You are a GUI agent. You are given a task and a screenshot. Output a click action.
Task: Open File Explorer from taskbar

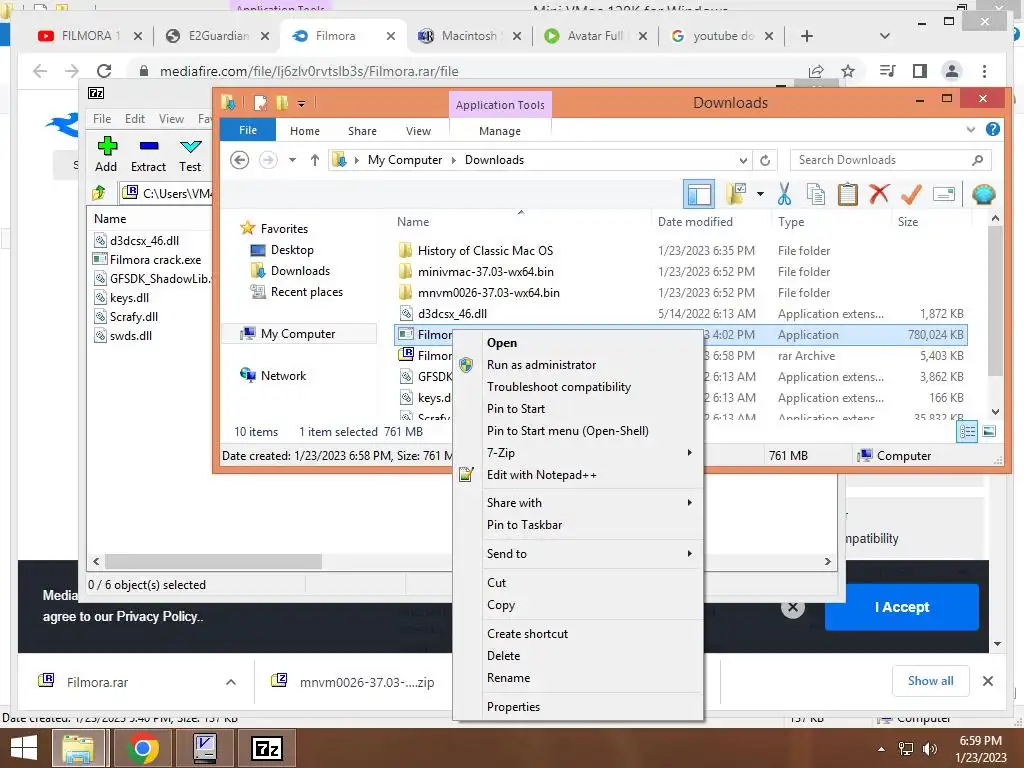(x=78, y=748)
